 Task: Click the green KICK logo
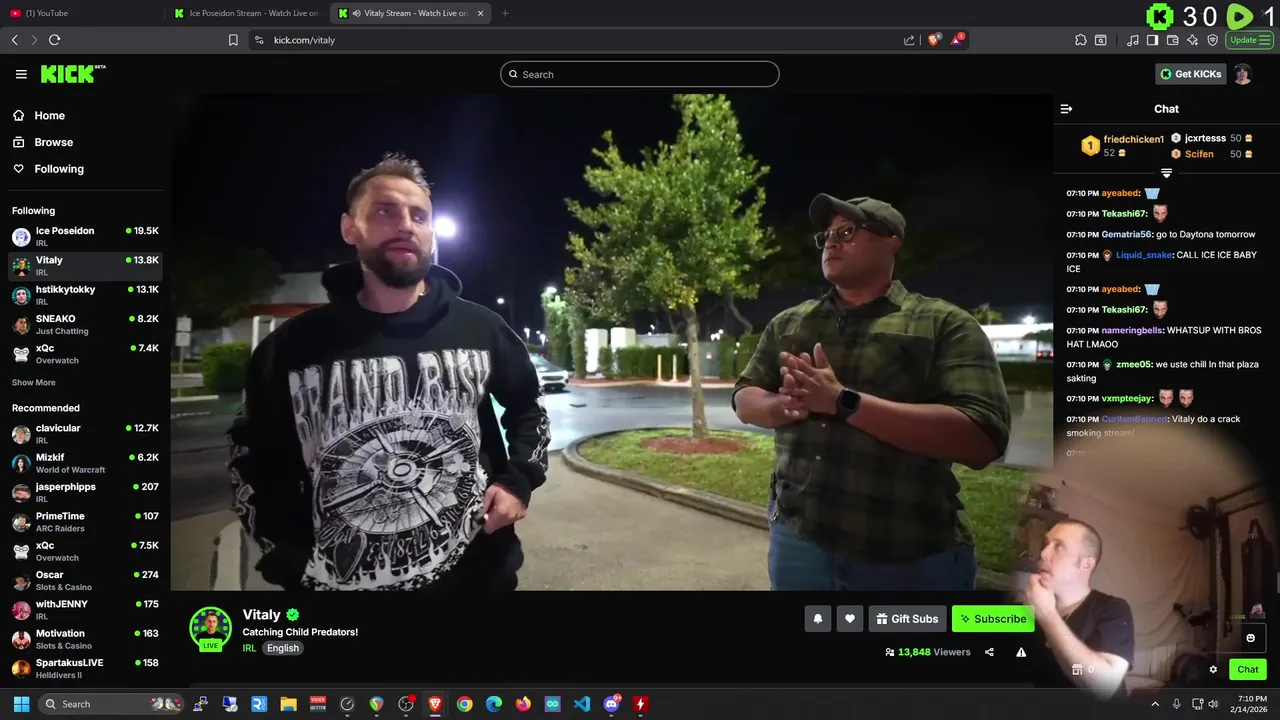point(73,74)
